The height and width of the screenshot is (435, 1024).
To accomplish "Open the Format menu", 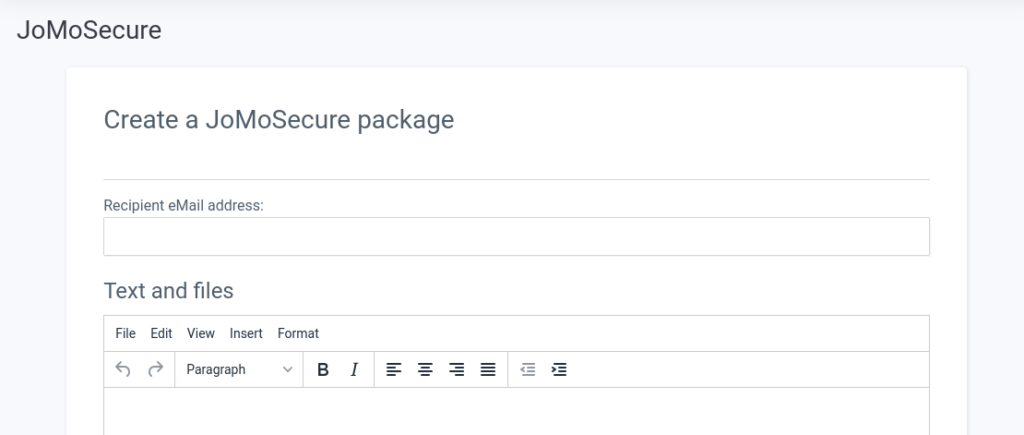I will click(x=298, y=333).
